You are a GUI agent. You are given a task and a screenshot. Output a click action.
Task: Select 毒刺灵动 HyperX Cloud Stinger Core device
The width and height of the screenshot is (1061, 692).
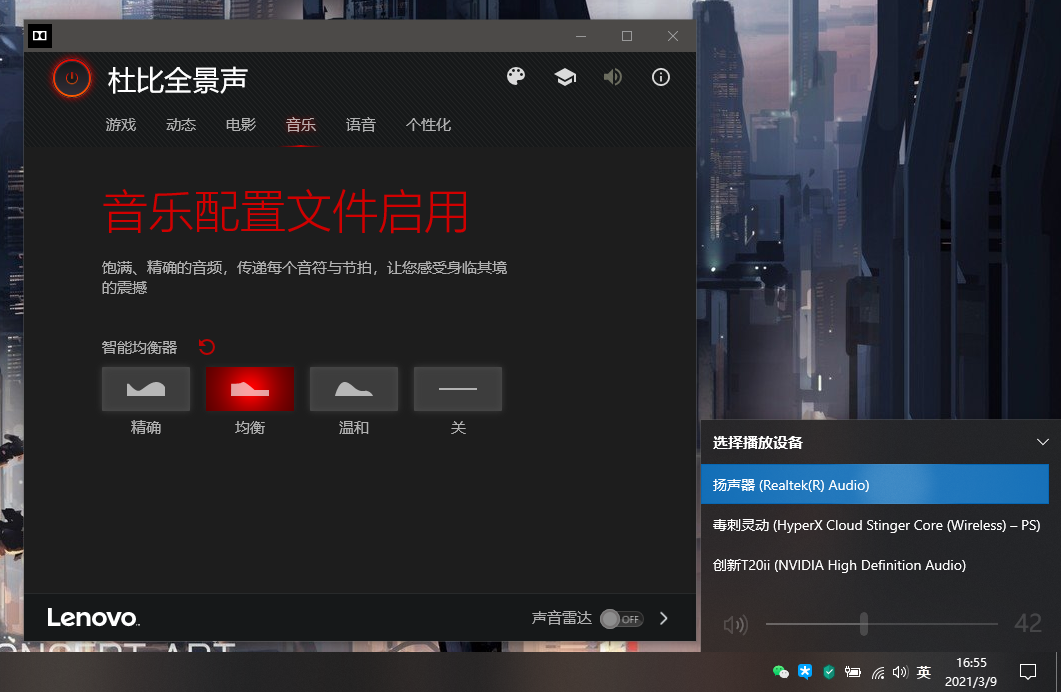[875, 525]
